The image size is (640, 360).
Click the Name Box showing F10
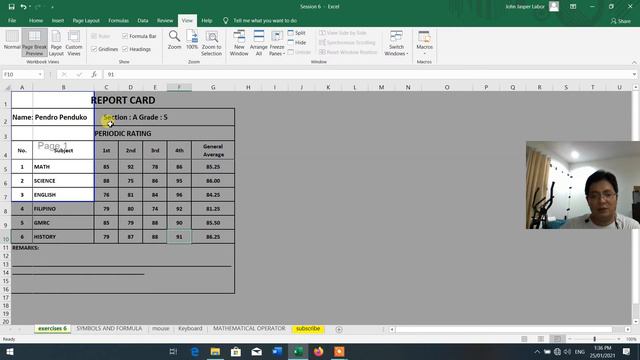tap(20, 74)
